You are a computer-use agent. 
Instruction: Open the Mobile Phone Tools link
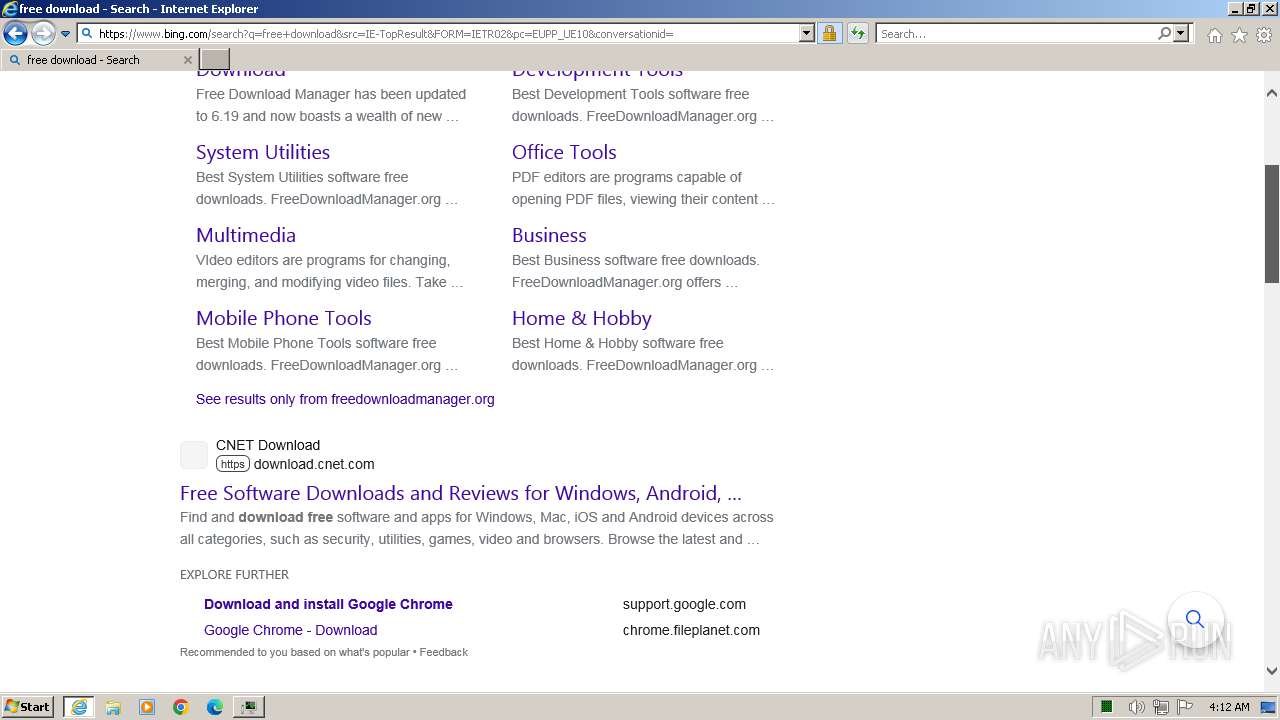click(x=284, y=318)
